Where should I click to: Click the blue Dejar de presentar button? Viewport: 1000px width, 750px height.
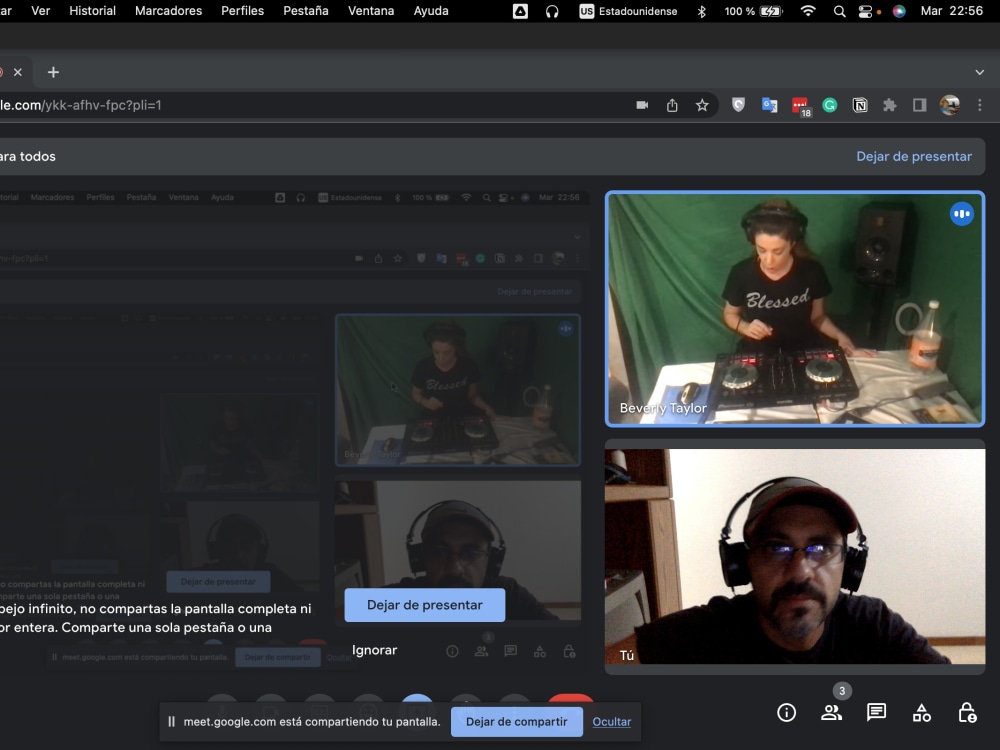425,605
